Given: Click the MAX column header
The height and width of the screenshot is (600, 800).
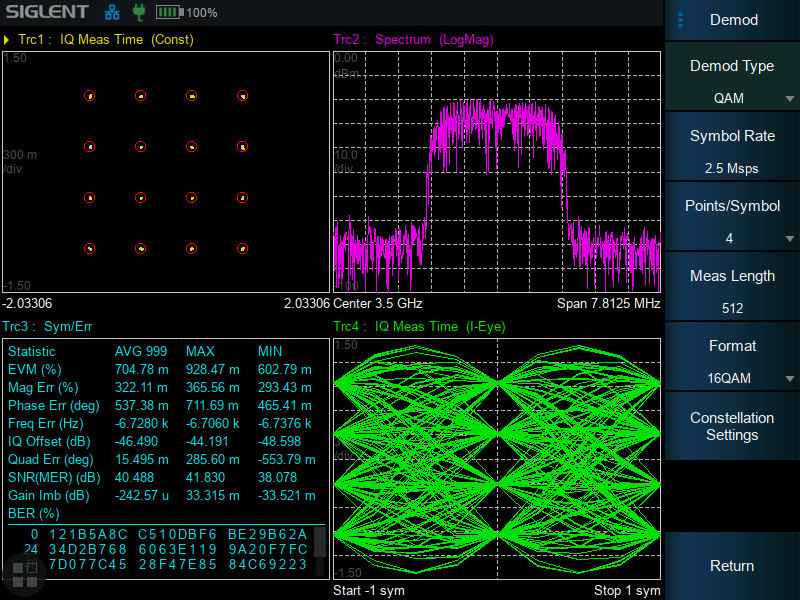Looking at the screenshot, I should click(x=200, y=352).
